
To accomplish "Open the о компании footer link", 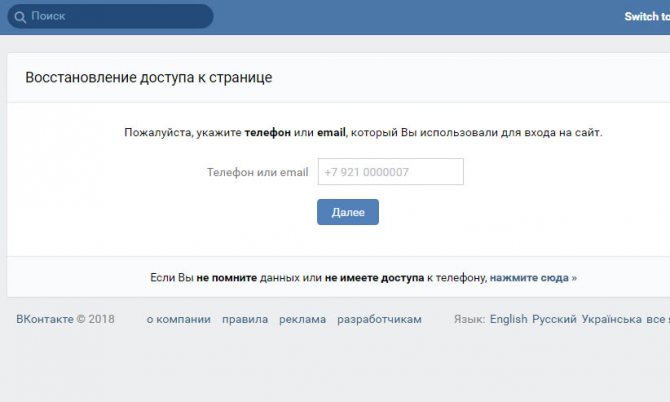I will click(x=178, y=320).
